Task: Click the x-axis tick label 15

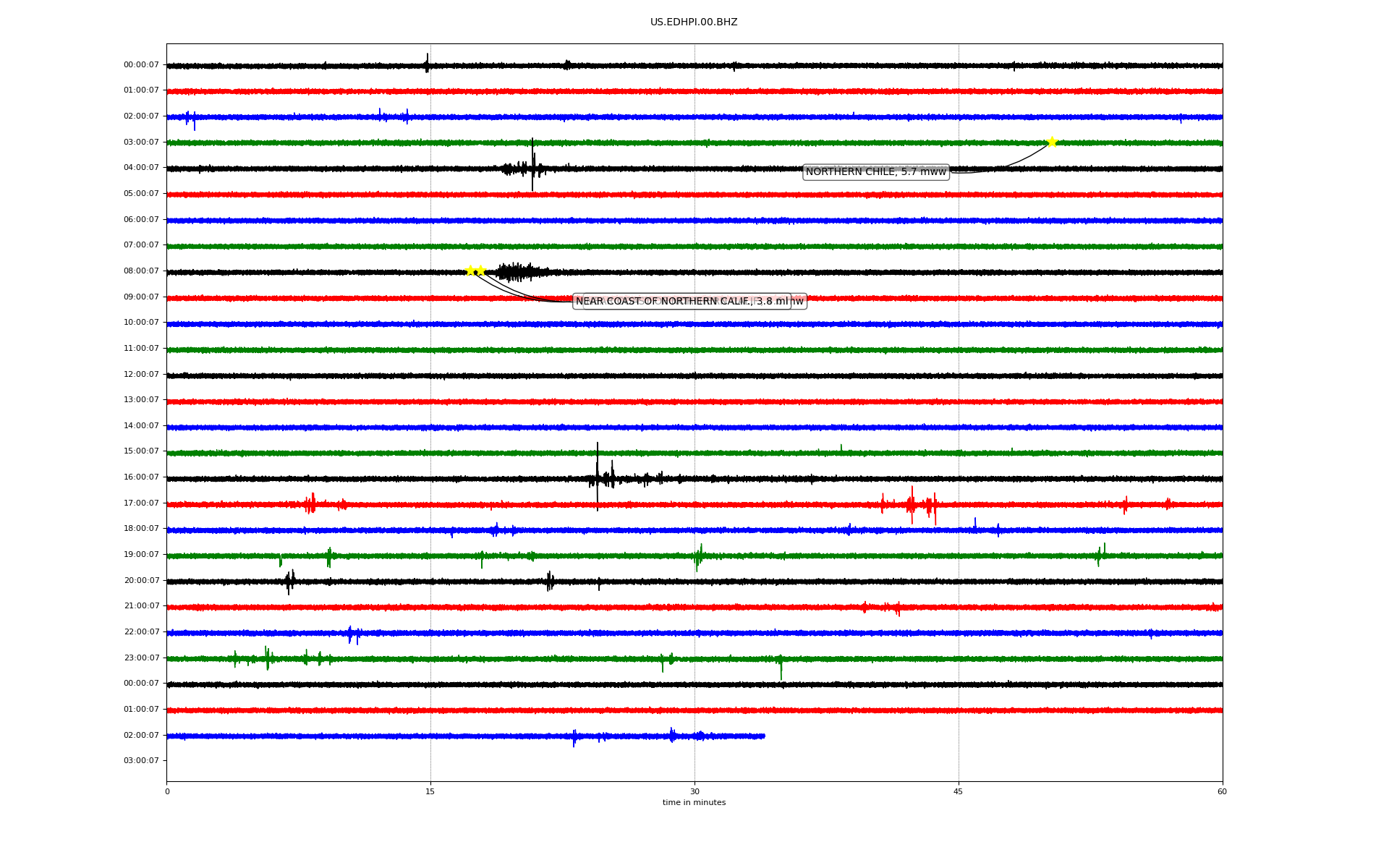Action: [430, 791]
